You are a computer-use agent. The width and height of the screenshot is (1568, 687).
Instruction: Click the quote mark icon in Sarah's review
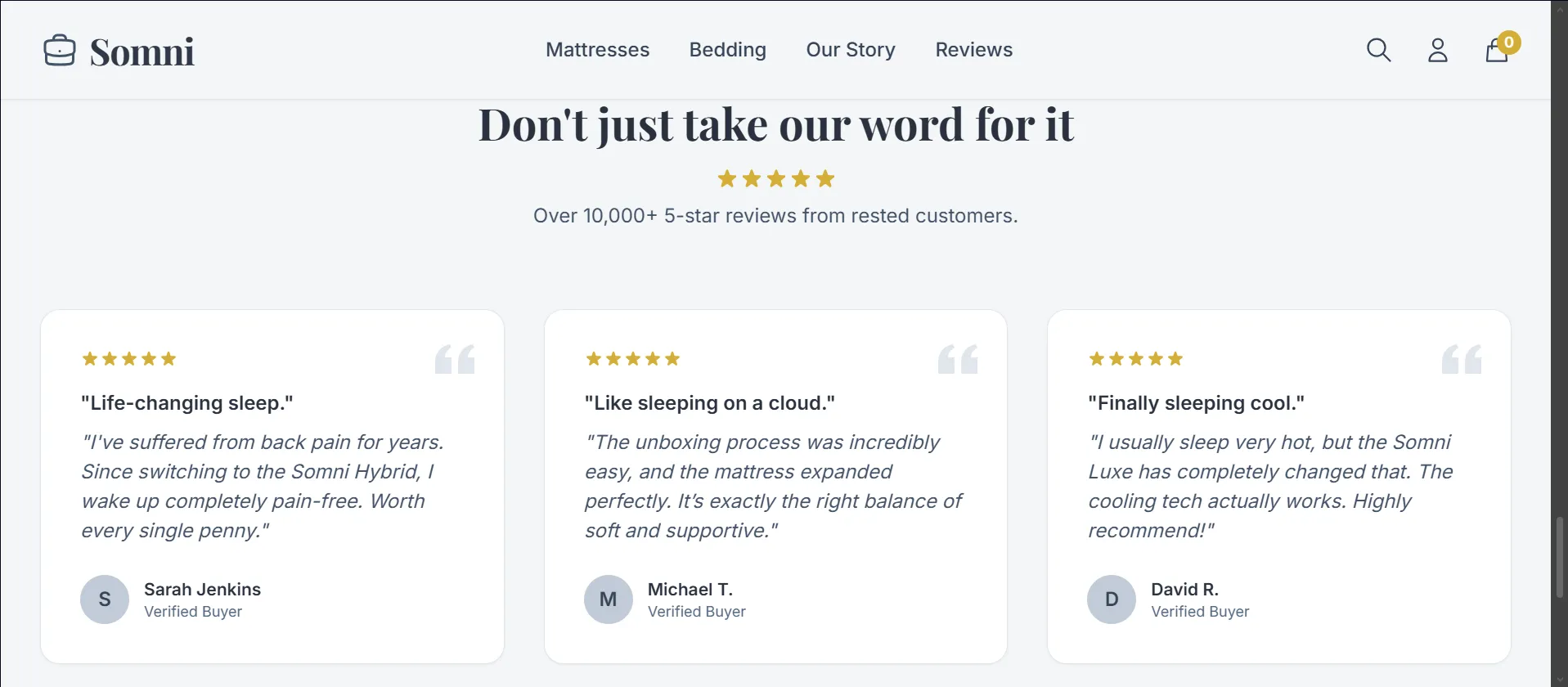[x=455, y=359]
